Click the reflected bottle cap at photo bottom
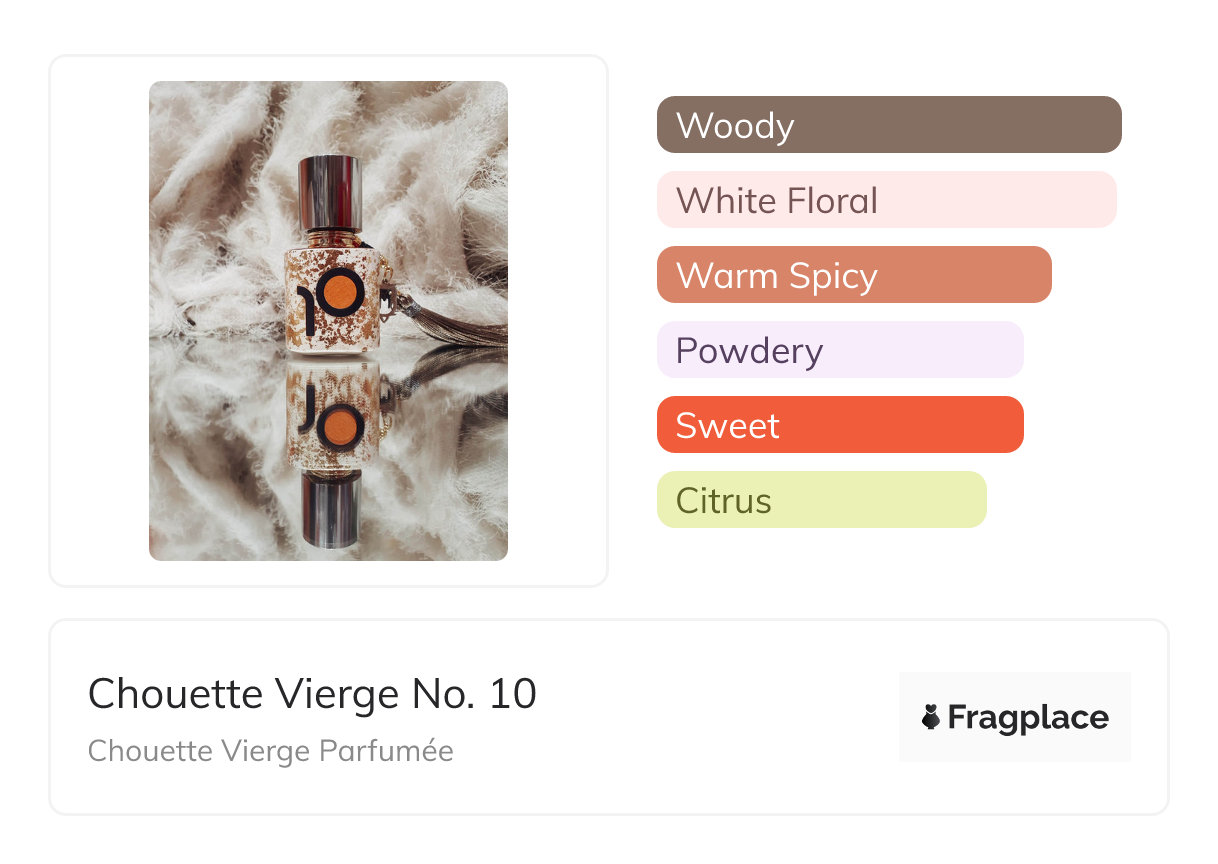Image resolution: width=1218 pixels, height=864 pixels. [x=329, y=507]
